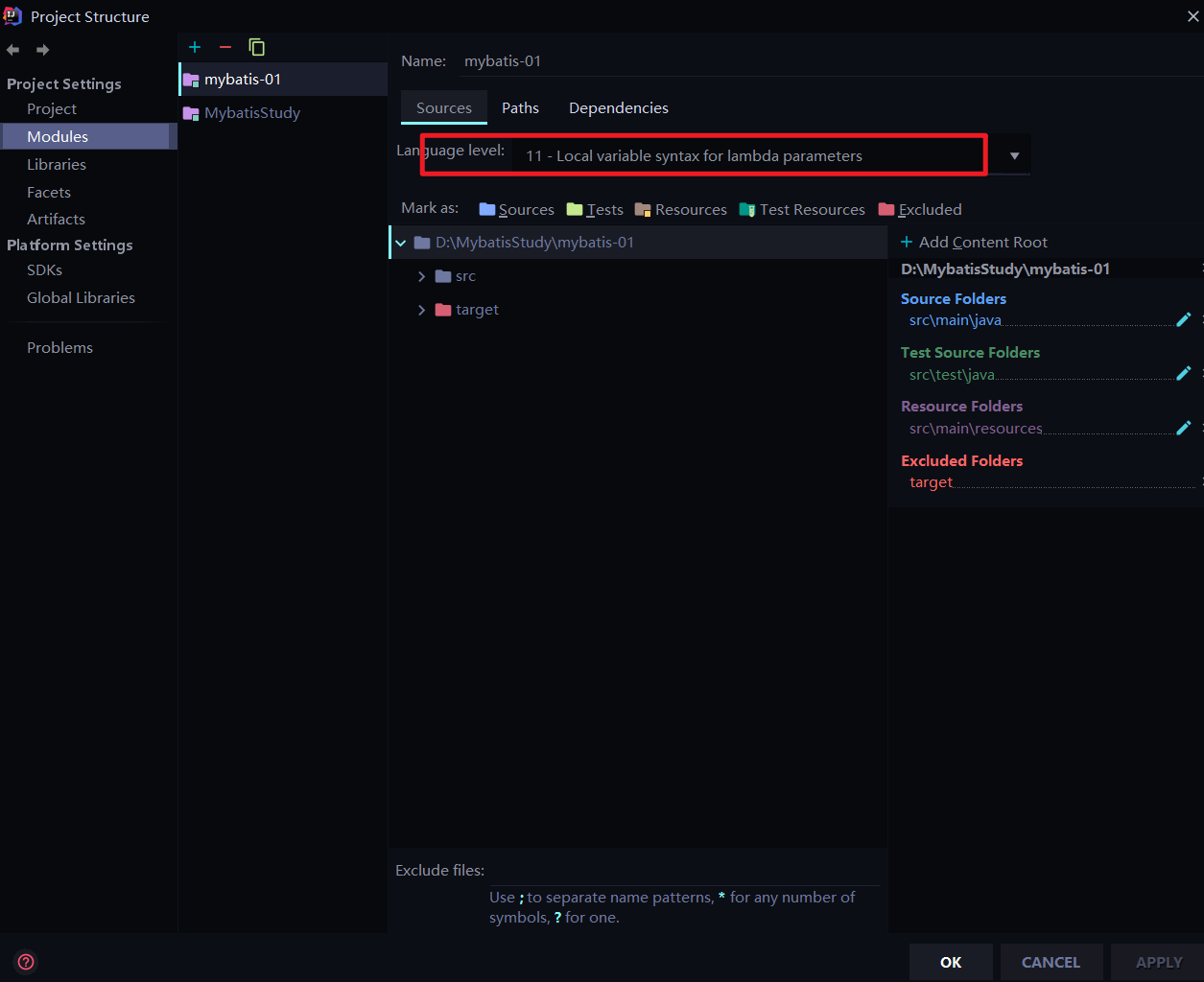The width and height of the screenshot is (1204, 982).
Task: Open Project settings section
Action: 52,109
